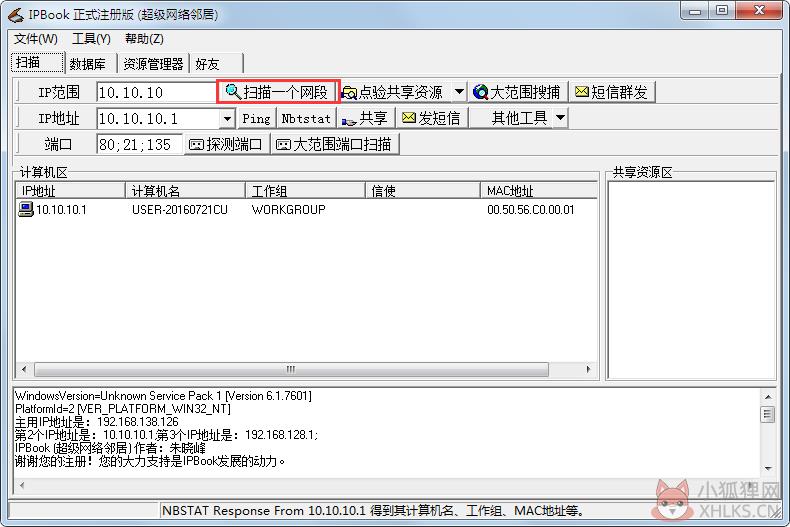Open the 工具(Y) menu
The height and width of the screenshot is (527, 790).
91,39
